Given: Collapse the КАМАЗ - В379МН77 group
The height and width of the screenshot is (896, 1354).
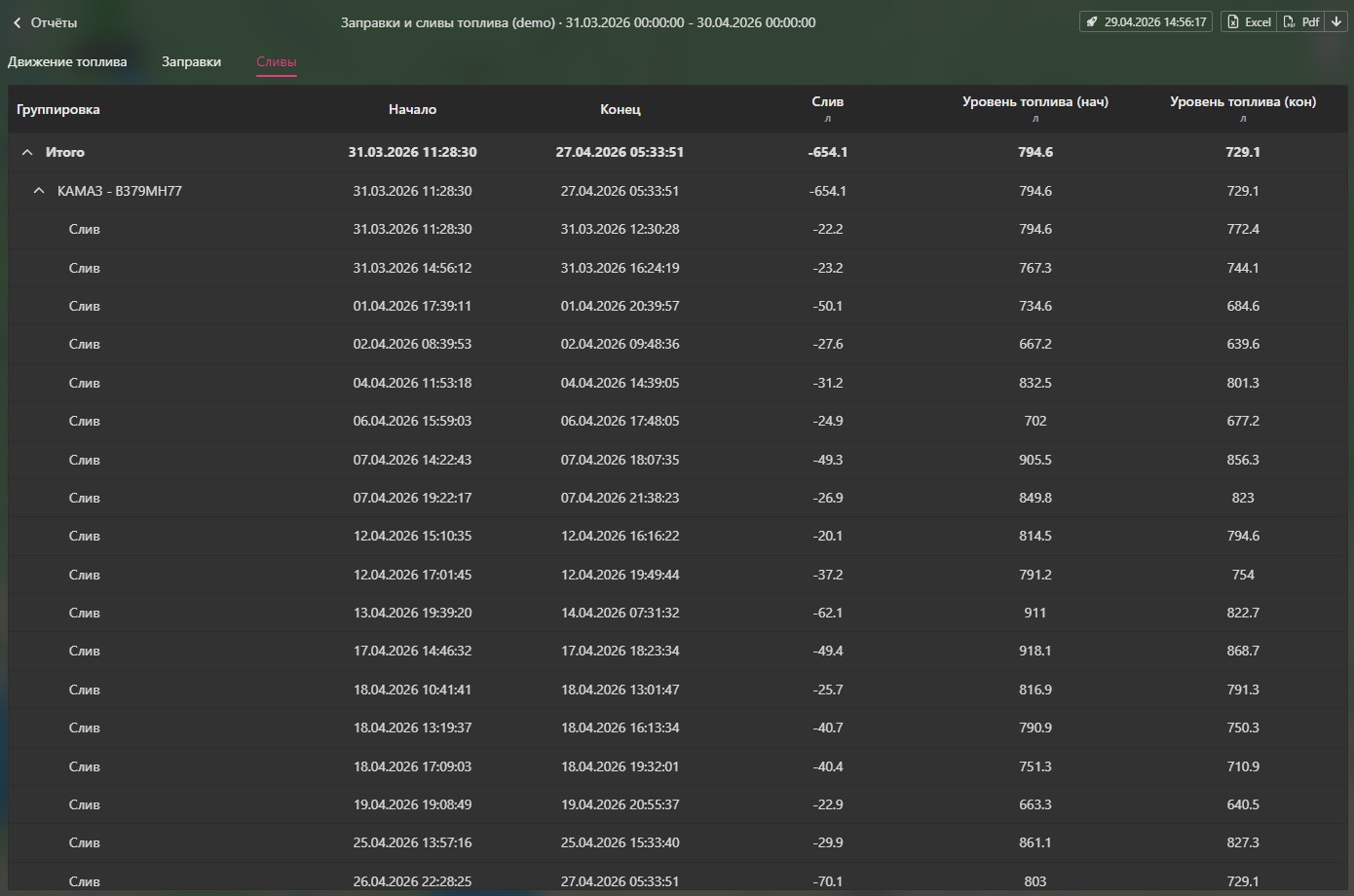Looking at the screenshot, I should (x=39, y=191).
